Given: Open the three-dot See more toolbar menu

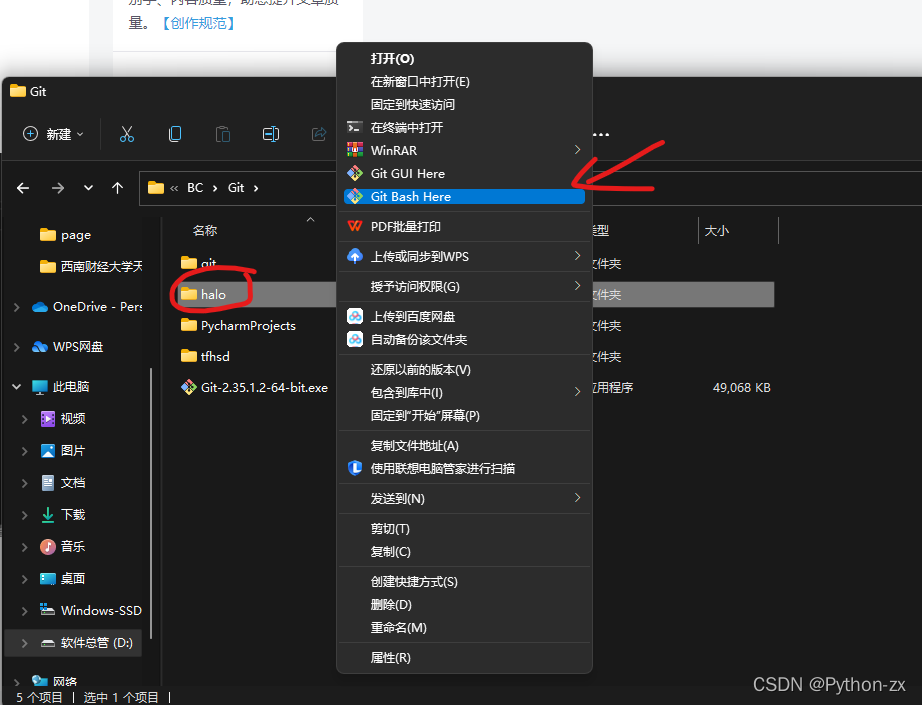Looking at the screenshot, I should click(601, 135).
